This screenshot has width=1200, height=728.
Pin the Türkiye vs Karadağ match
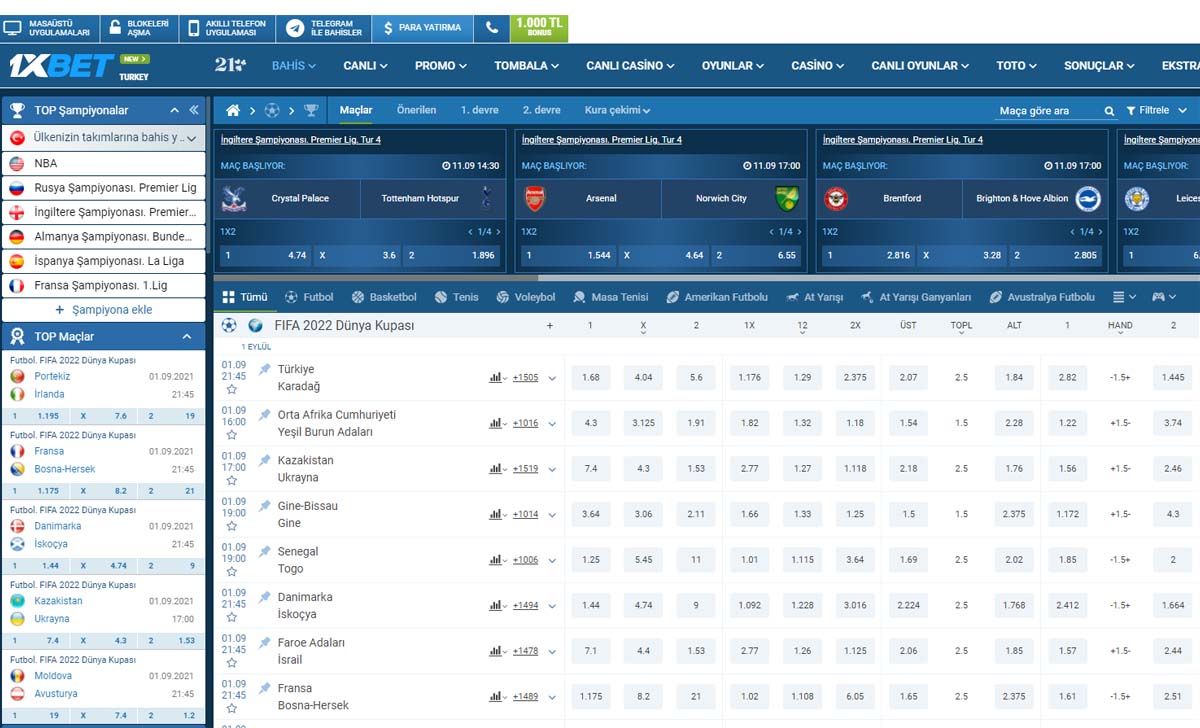pyautogui.click(x=264, y=369)
